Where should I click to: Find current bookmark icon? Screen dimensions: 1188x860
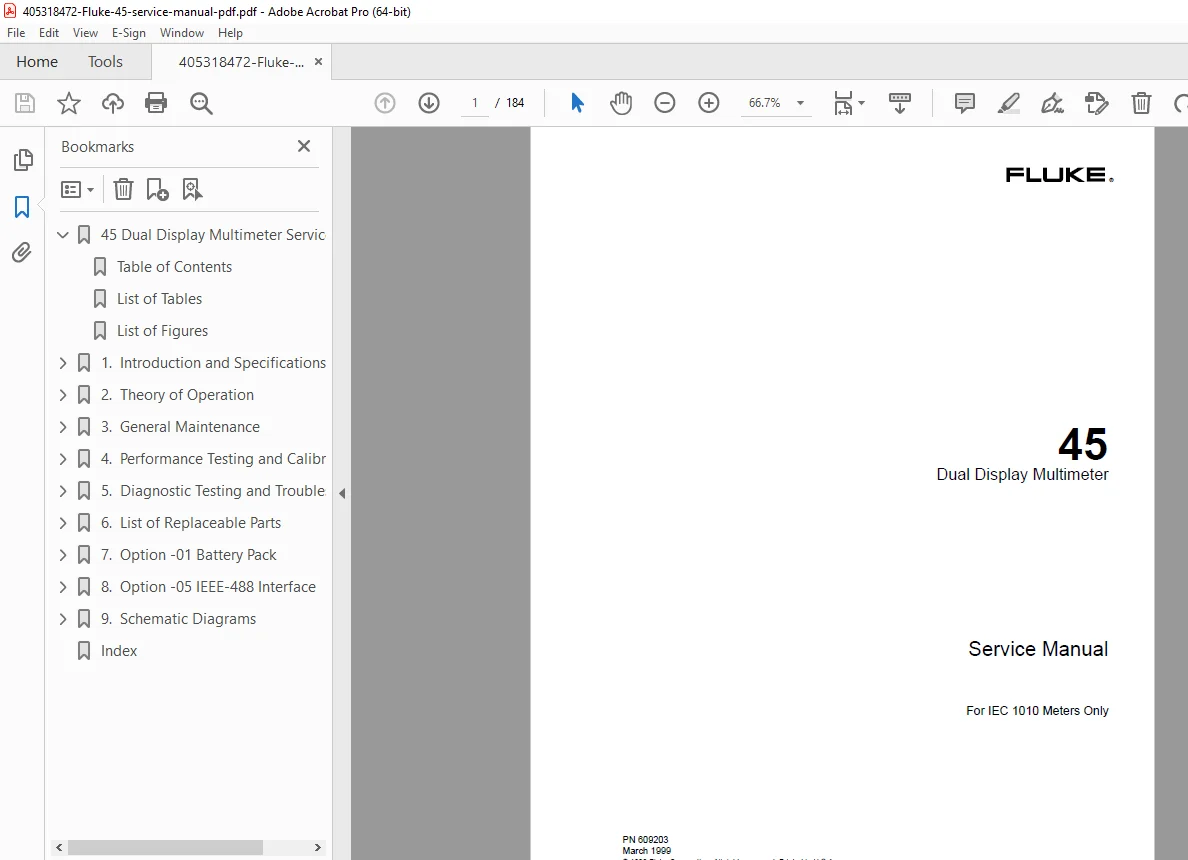192,189
